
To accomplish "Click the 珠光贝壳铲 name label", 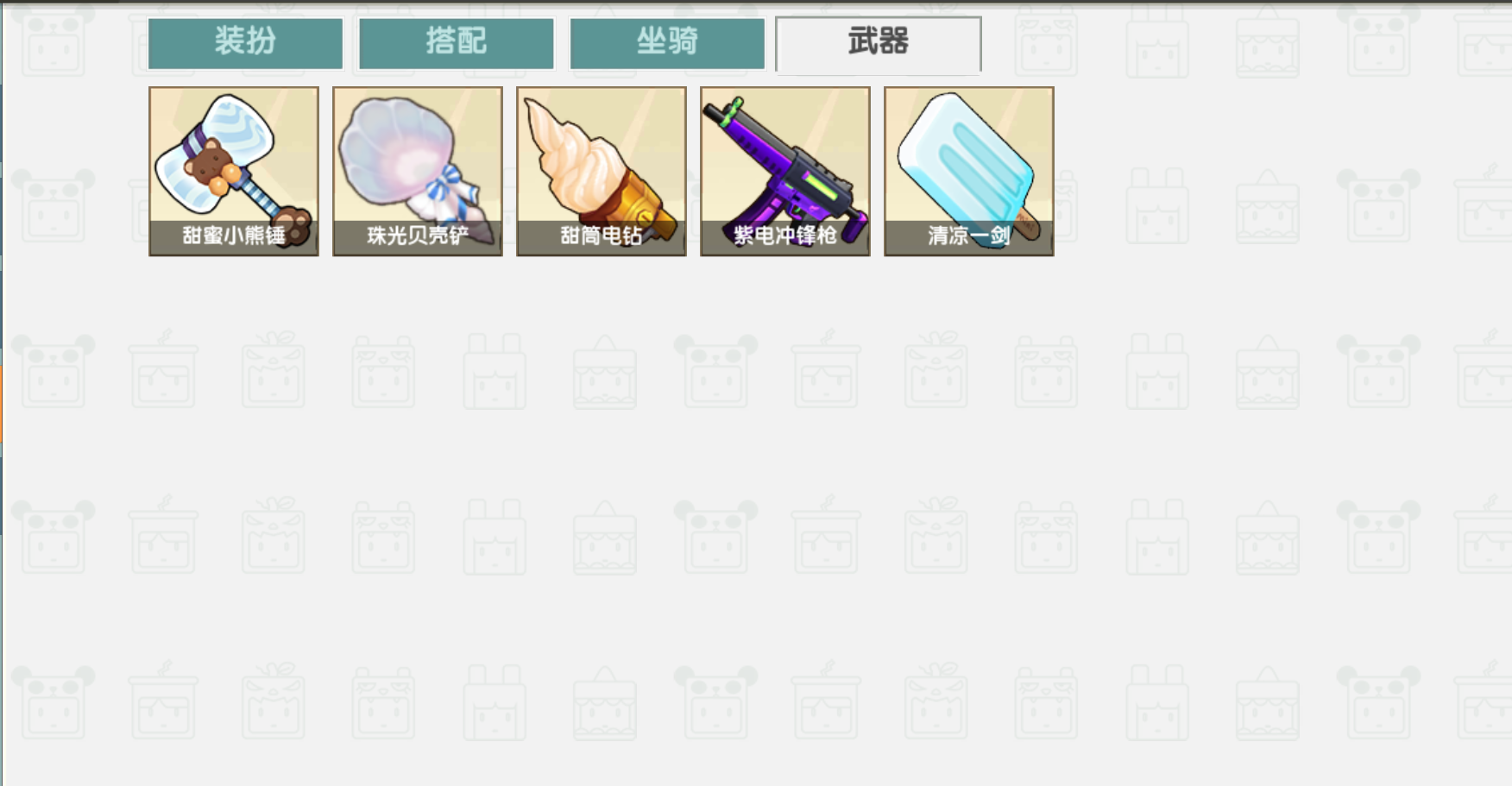I will coord(418,236).
